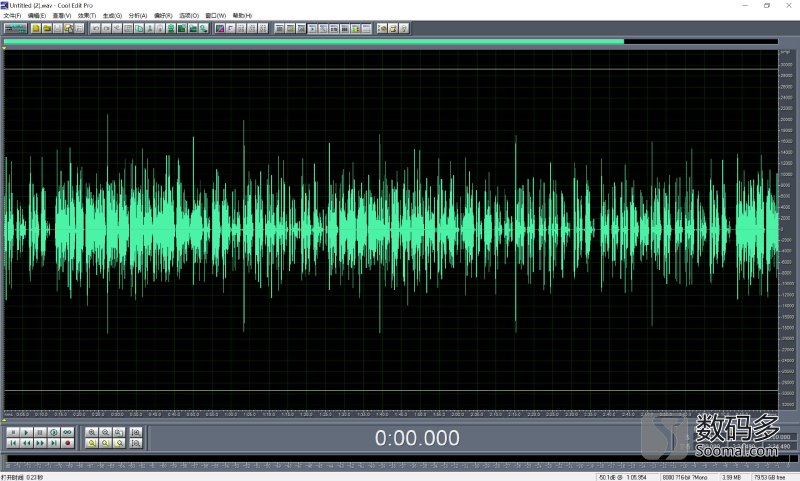Open the 文件(F) menu
The image size is (800, 481).
(x=12, y=16)
